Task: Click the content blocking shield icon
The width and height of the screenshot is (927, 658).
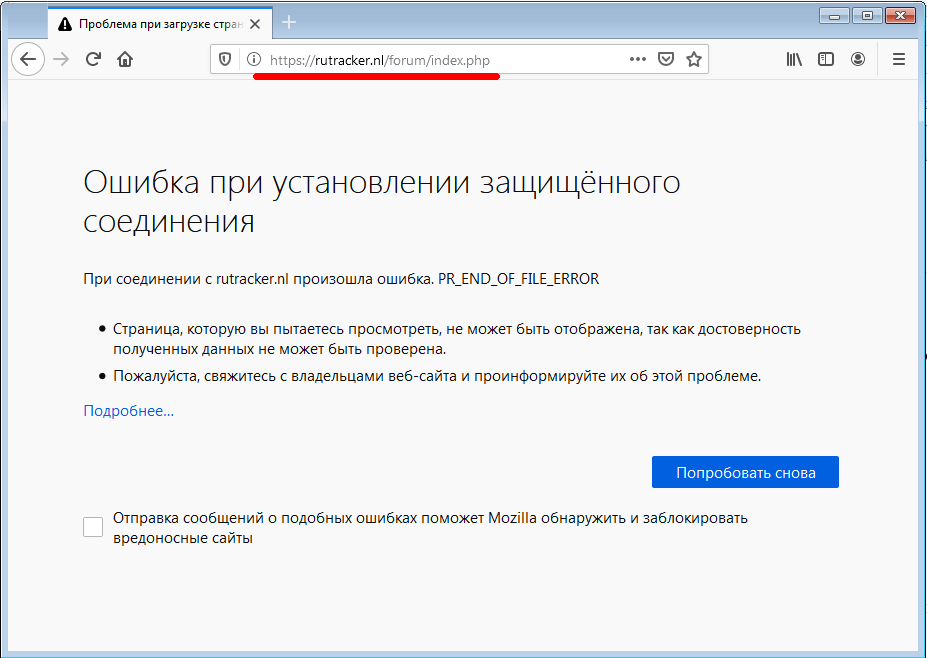Action: pyautogui.click(x=224, y=59)
